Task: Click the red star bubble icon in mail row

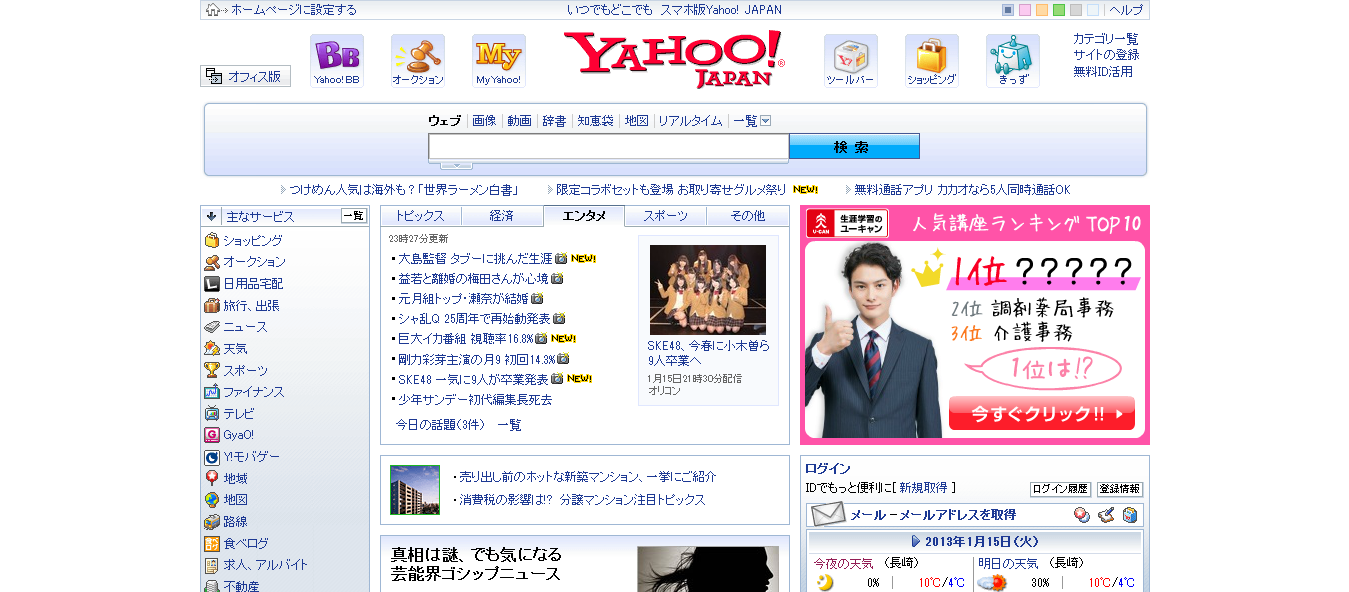Action: (x=1082, y=515)
